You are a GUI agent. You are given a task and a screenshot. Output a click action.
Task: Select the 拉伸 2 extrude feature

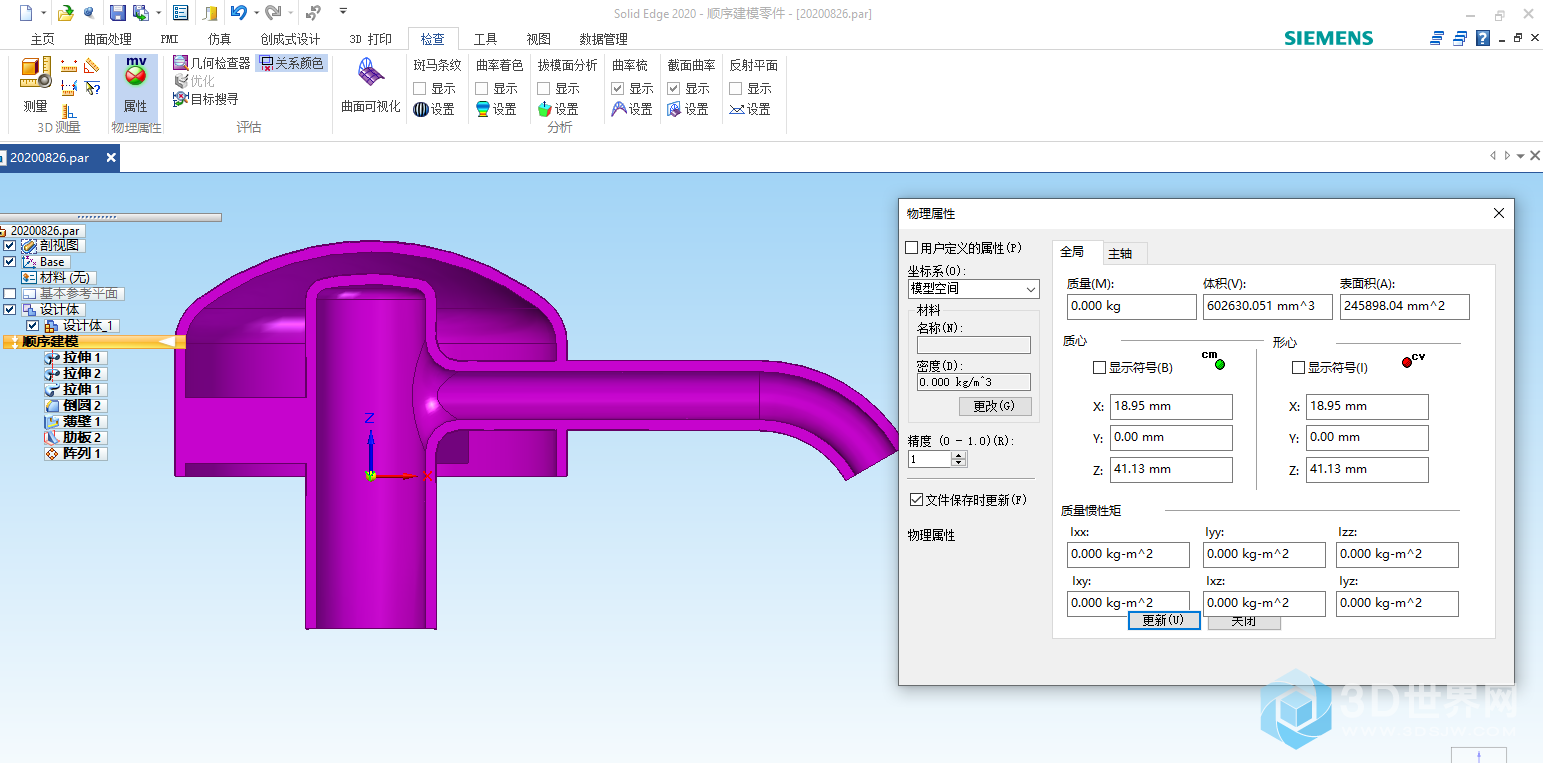(76, 374)
